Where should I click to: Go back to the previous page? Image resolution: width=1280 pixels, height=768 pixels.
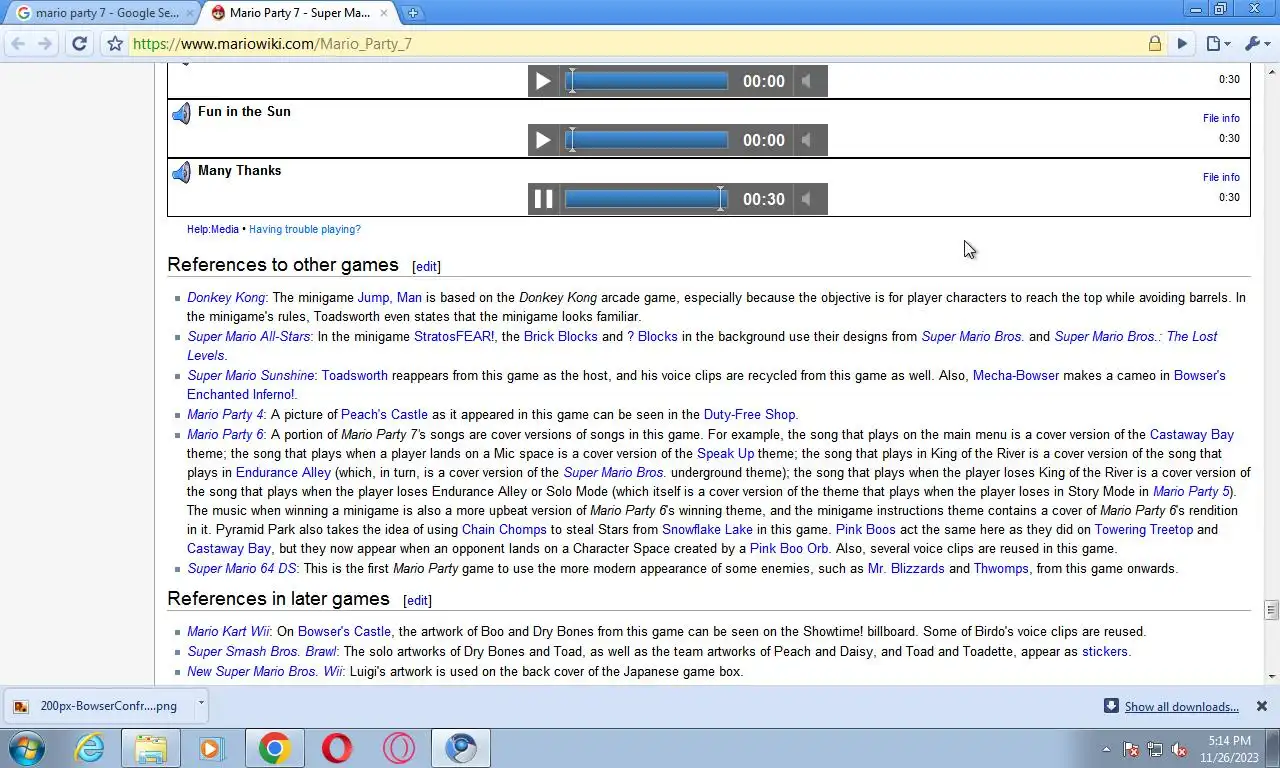(18, 43)
